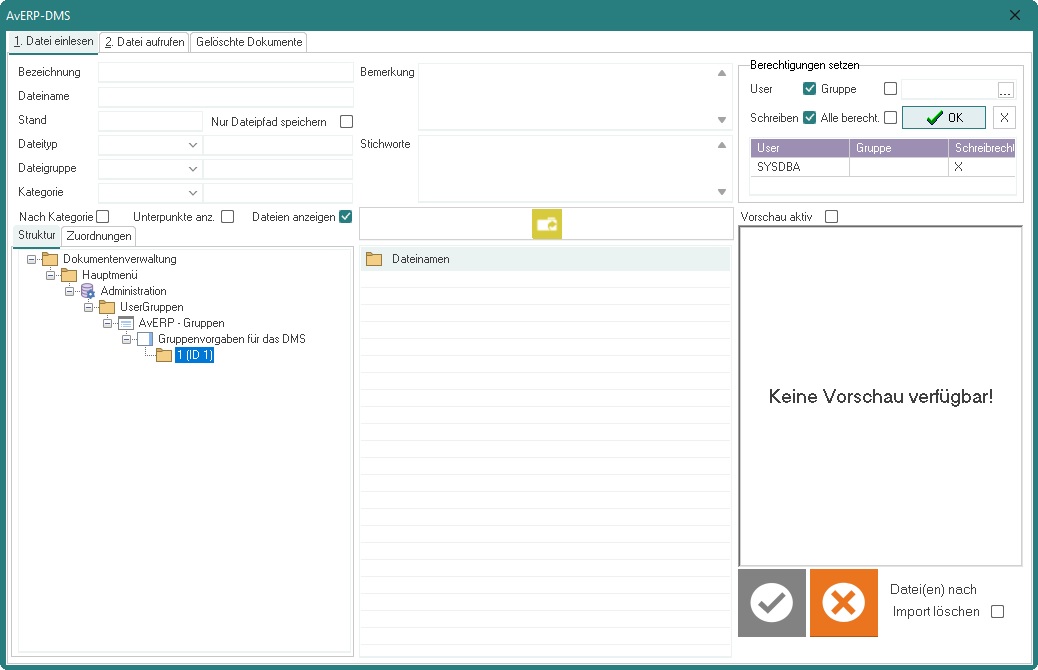Click the OK button in permissions
This screenshot has width=1038, height=670.
coord(943,117)
